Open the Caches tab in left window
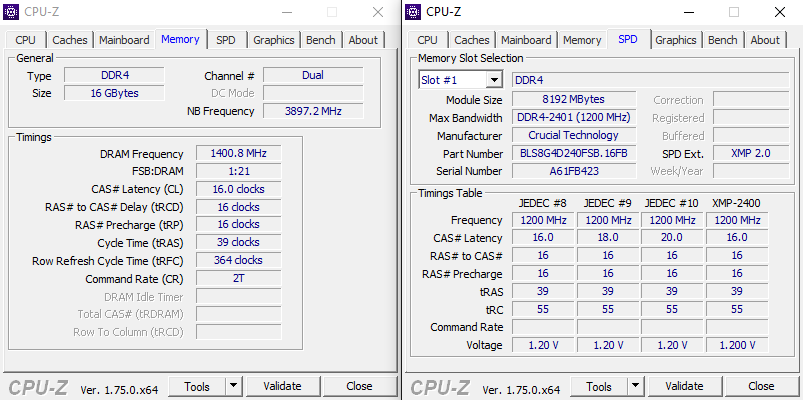Viewport: 803px width, 400px height. [x=70, y=40]
